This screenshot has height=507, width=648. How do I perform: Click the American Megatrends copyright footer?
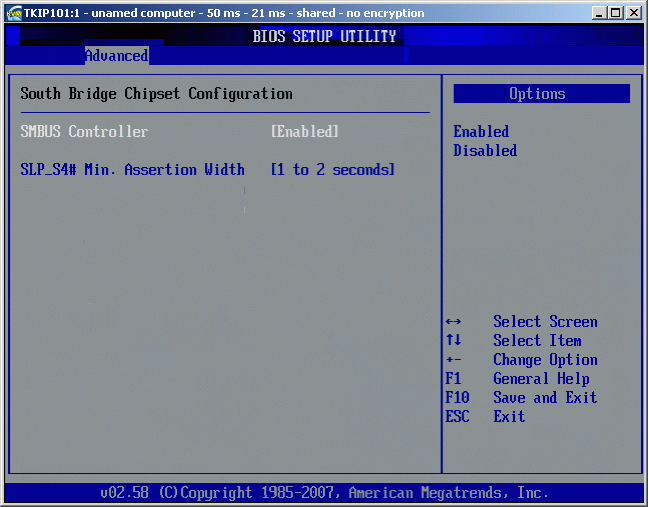(324, 493)
